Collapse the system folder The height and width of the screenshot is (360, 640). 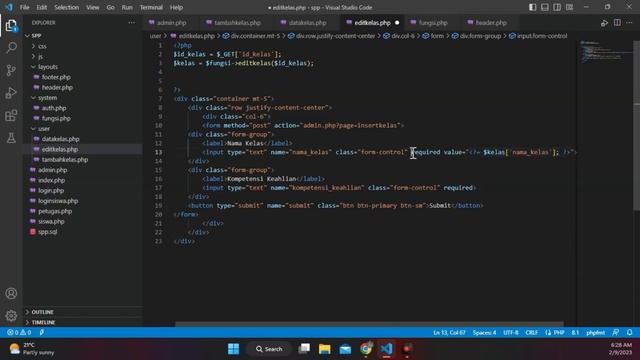47,98
